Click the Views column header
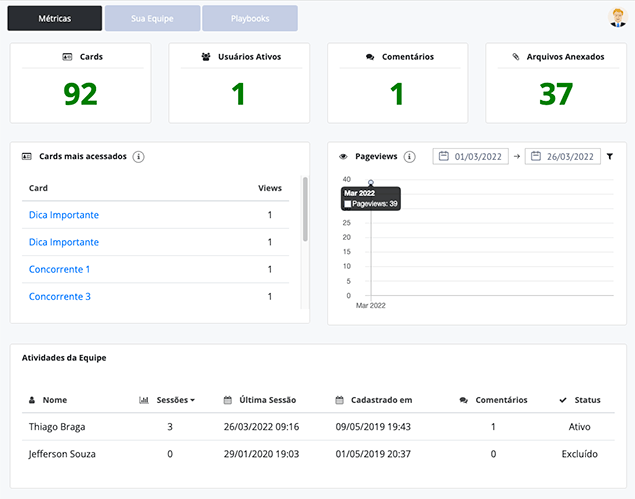 click(270, 188)
